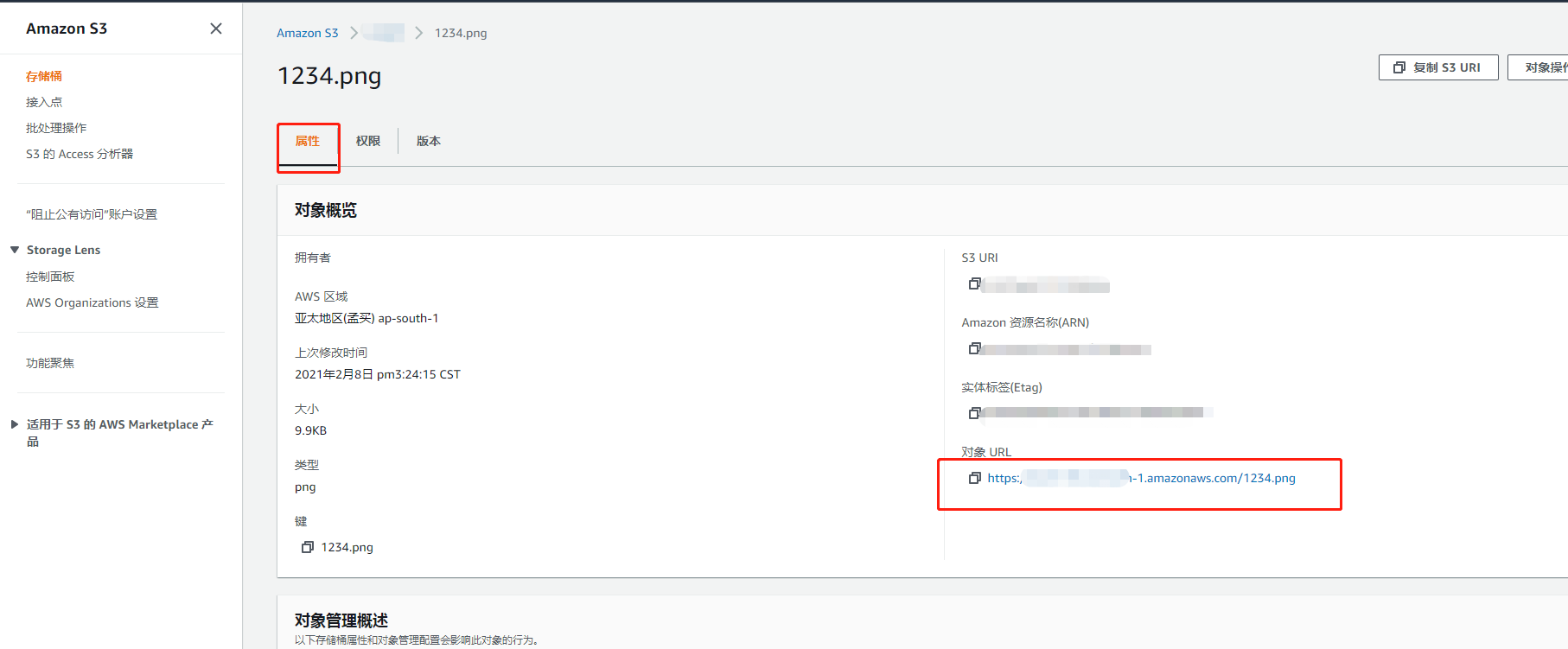Open 功能聚焦 in sidebar
Image resolution: width=1568 pixels, height=649 pixels.
tap(50, 363)
